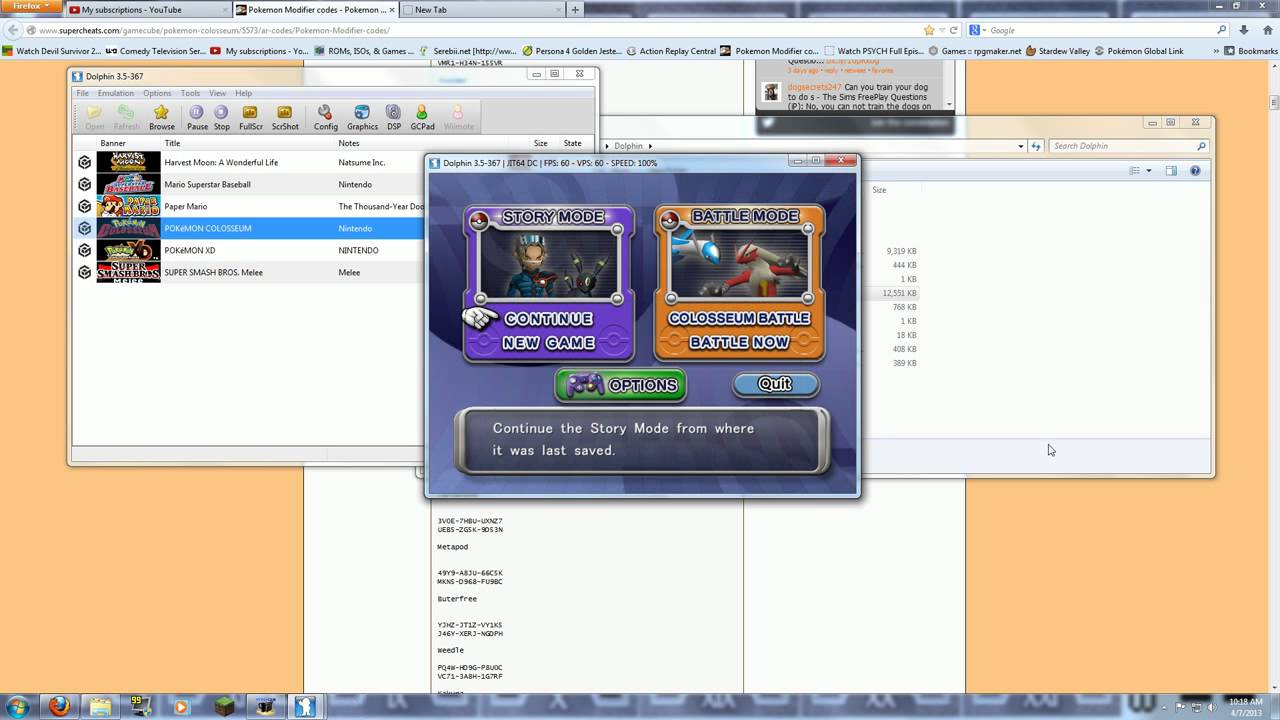The height and width of the screenshot is (720, 1280).
Task: Open Firefox from the taskbar
Action: (59, 706)
